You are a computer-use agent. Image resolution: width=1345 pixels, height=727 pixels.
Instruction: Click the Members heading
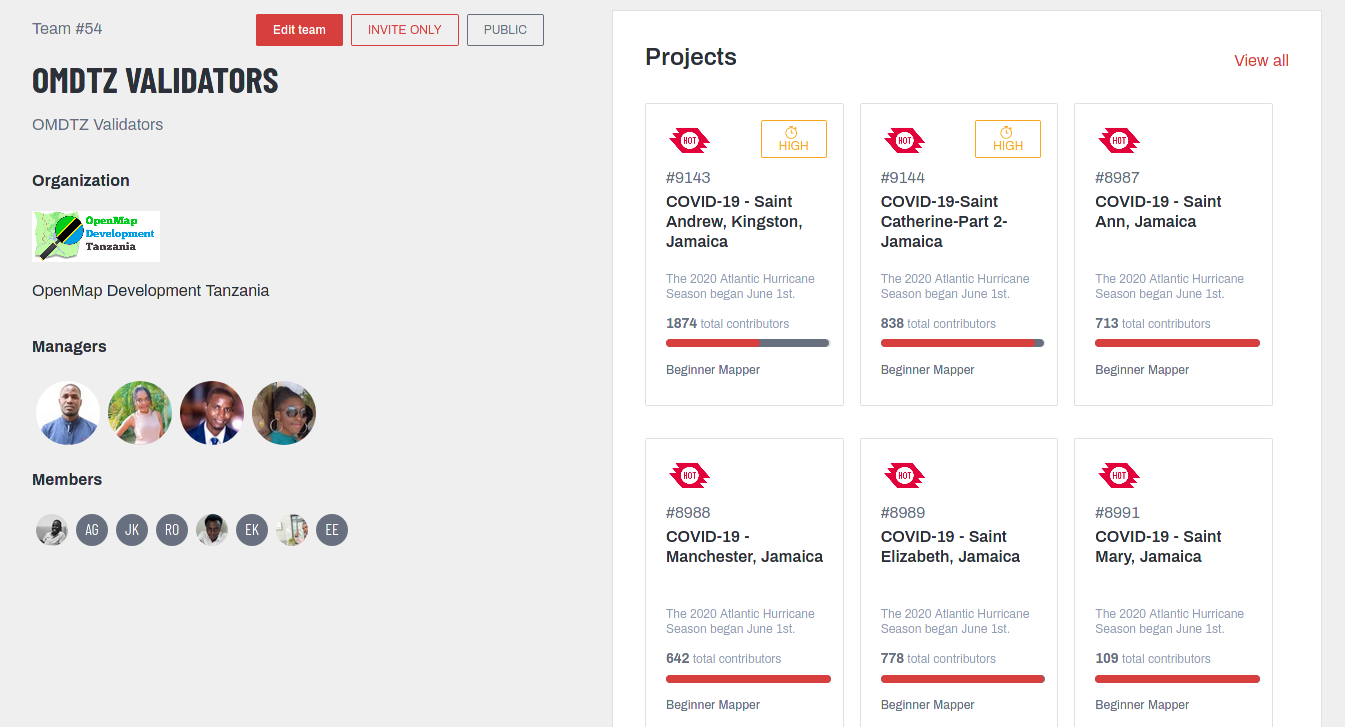[x=67, y=479]
